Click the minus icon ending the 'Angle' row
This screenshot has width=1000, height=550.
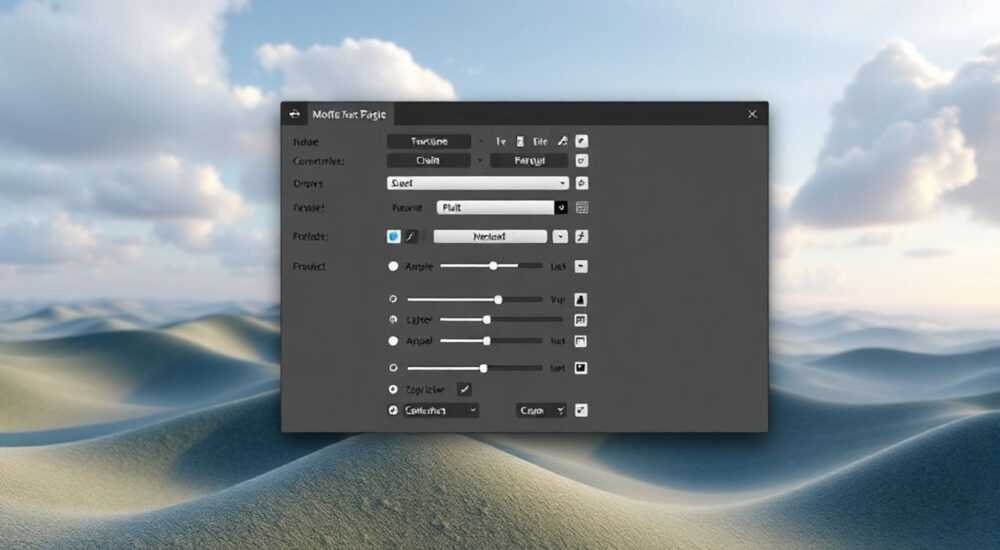click(x=581, y=266)
